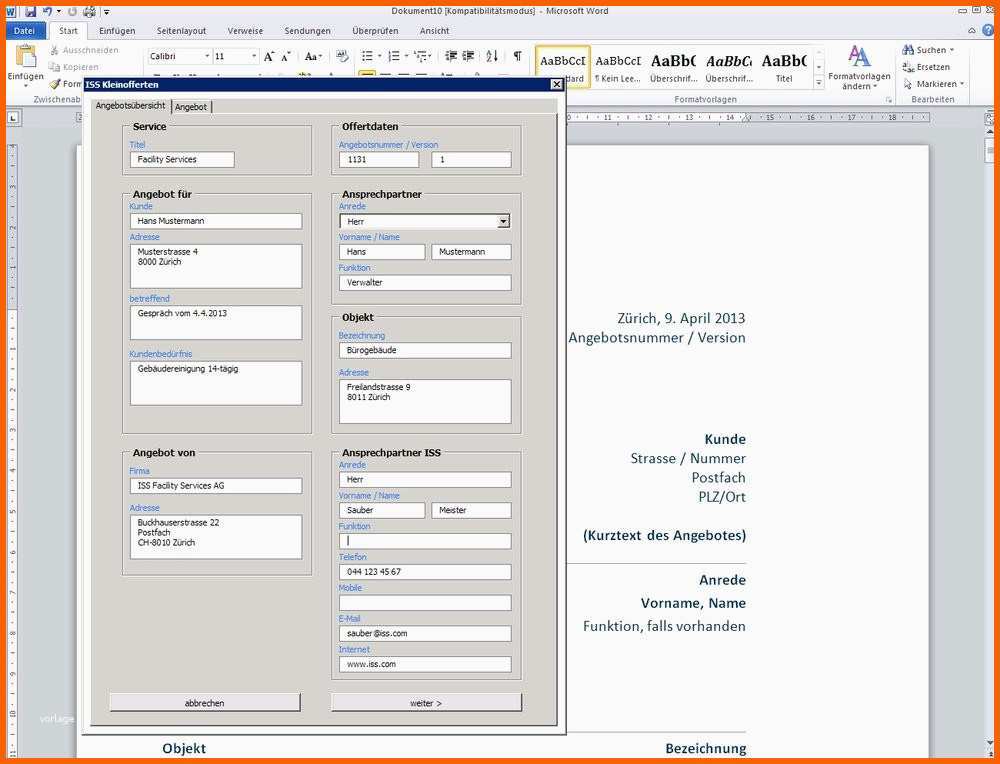The width and height of the screenshot is (1000, 764).
Task: Show paragraph marks with the pilcrow icon
Action: point(517,57)
